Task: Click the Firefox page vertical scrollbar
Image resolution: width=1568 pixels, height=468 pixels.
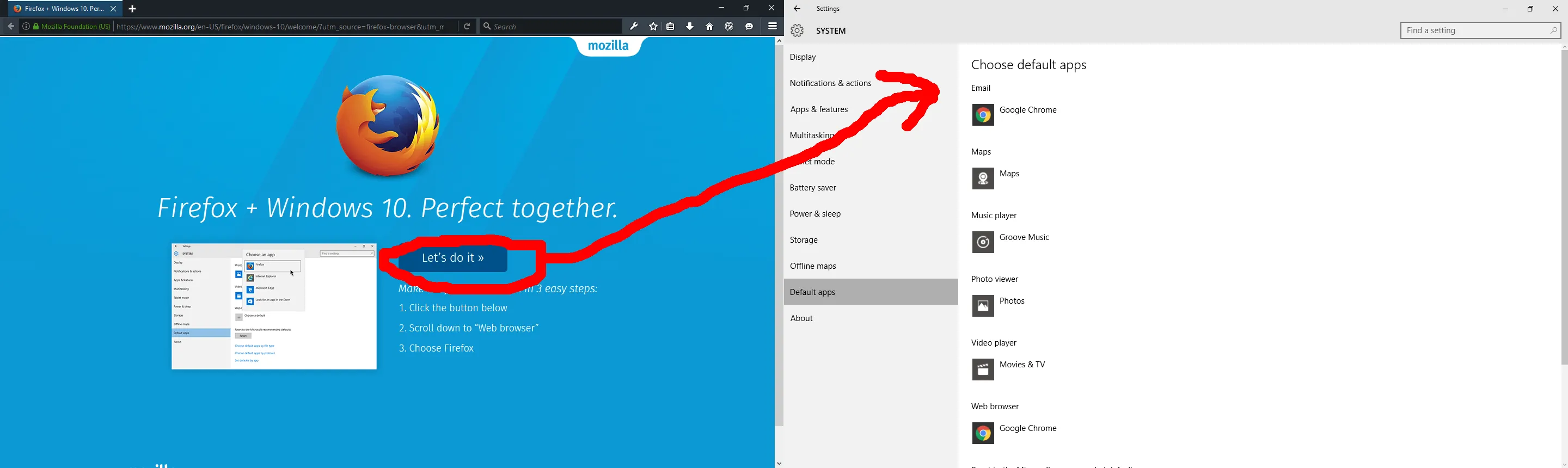Action: tap(779, 236)
